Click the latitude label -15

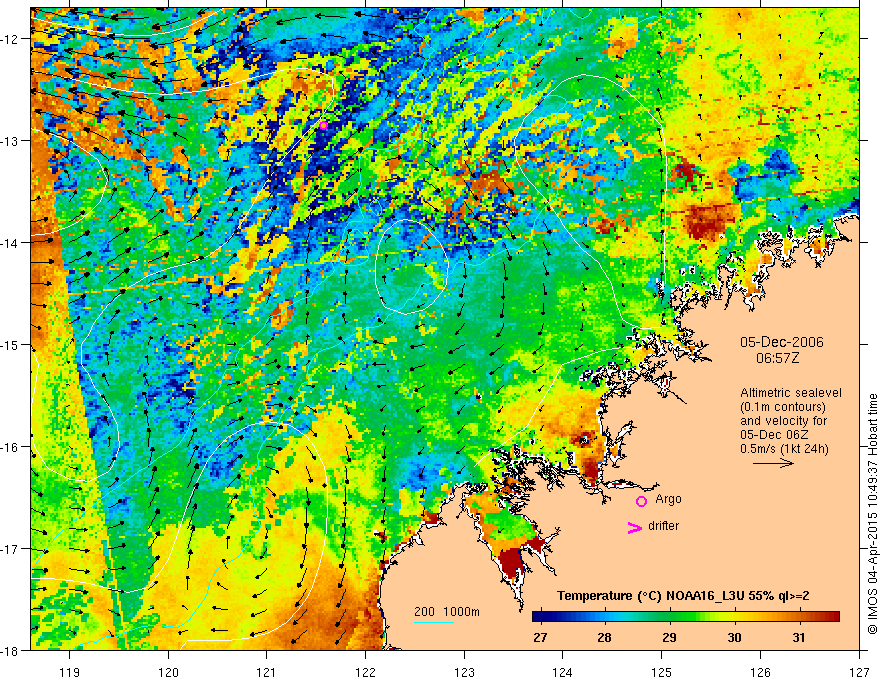click(12, 344)
